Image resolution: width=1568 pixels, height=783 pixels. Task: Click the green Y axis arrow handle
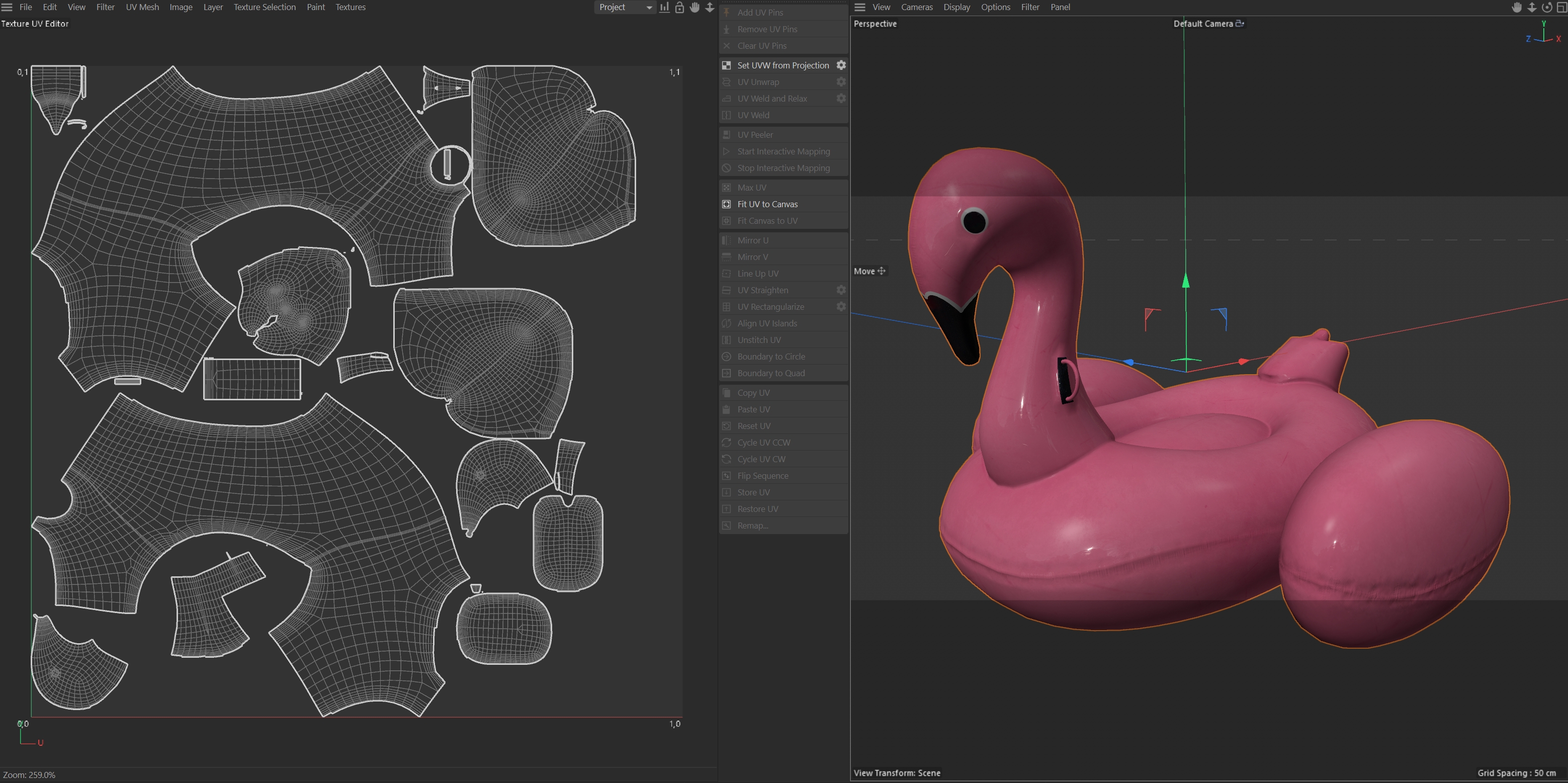pos(1185,281)
